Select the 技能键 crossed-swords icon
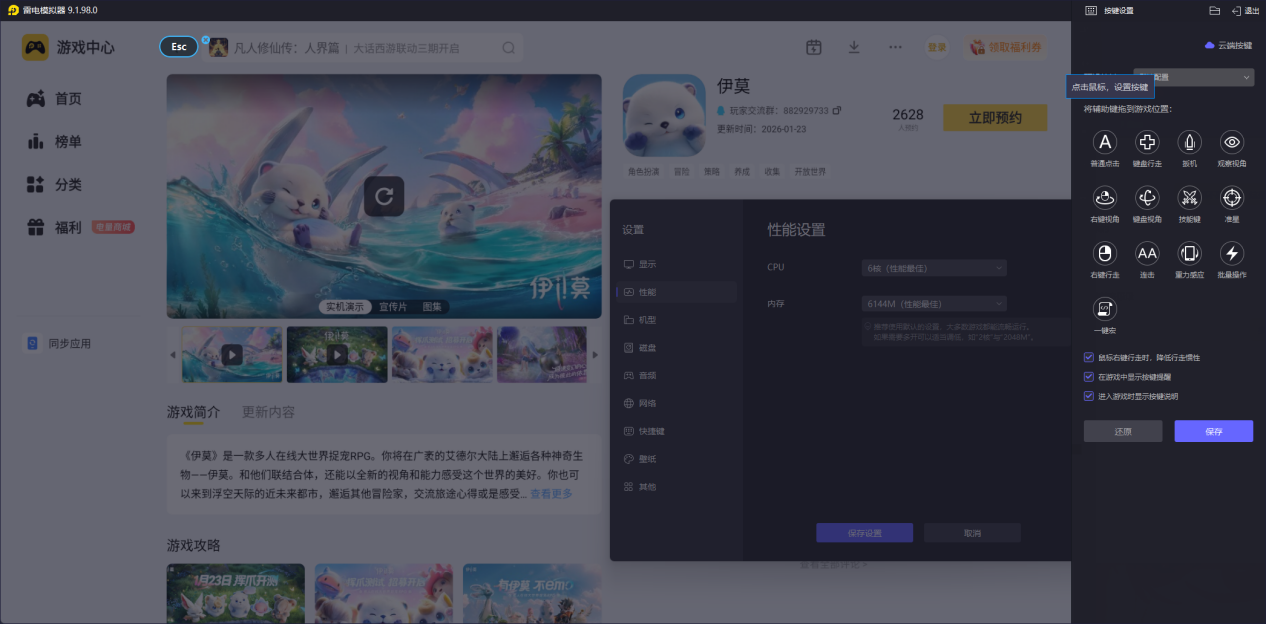Image resolution: width=1266 pixels, height=624 pixels. tap(1189, 198)
